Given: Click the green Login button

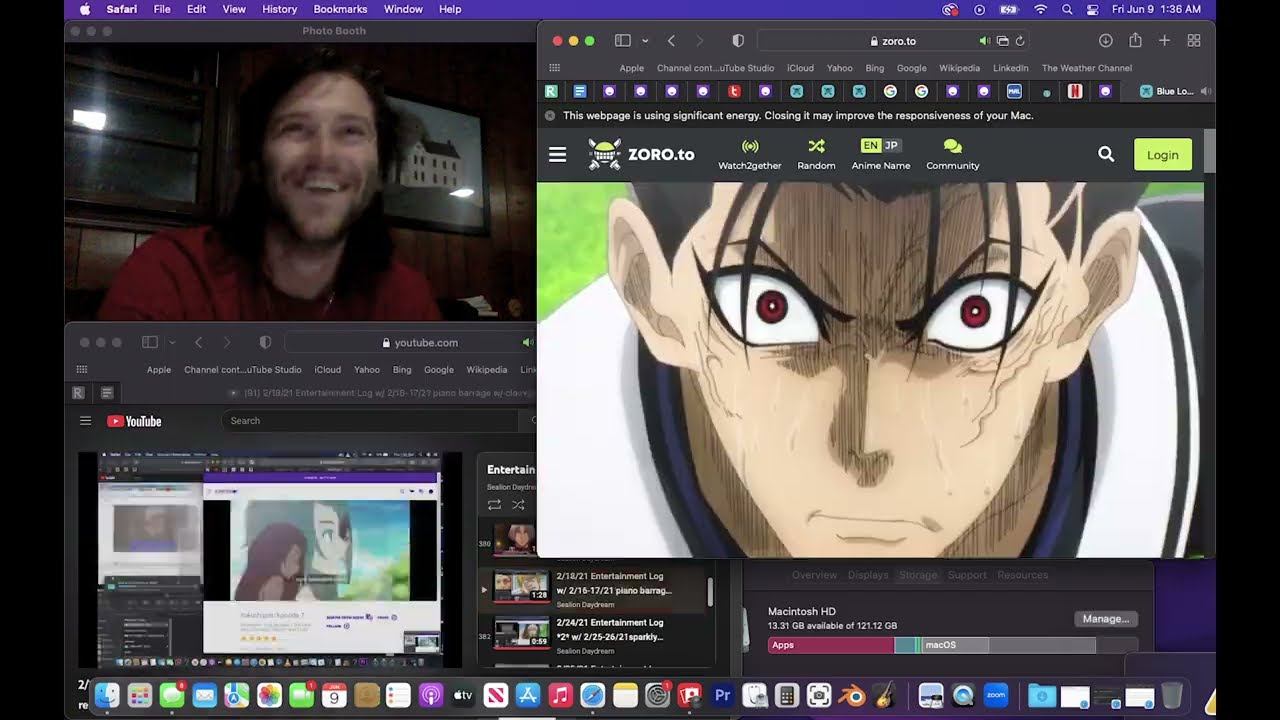Looking at the screenshot, I should [1163, 155].
